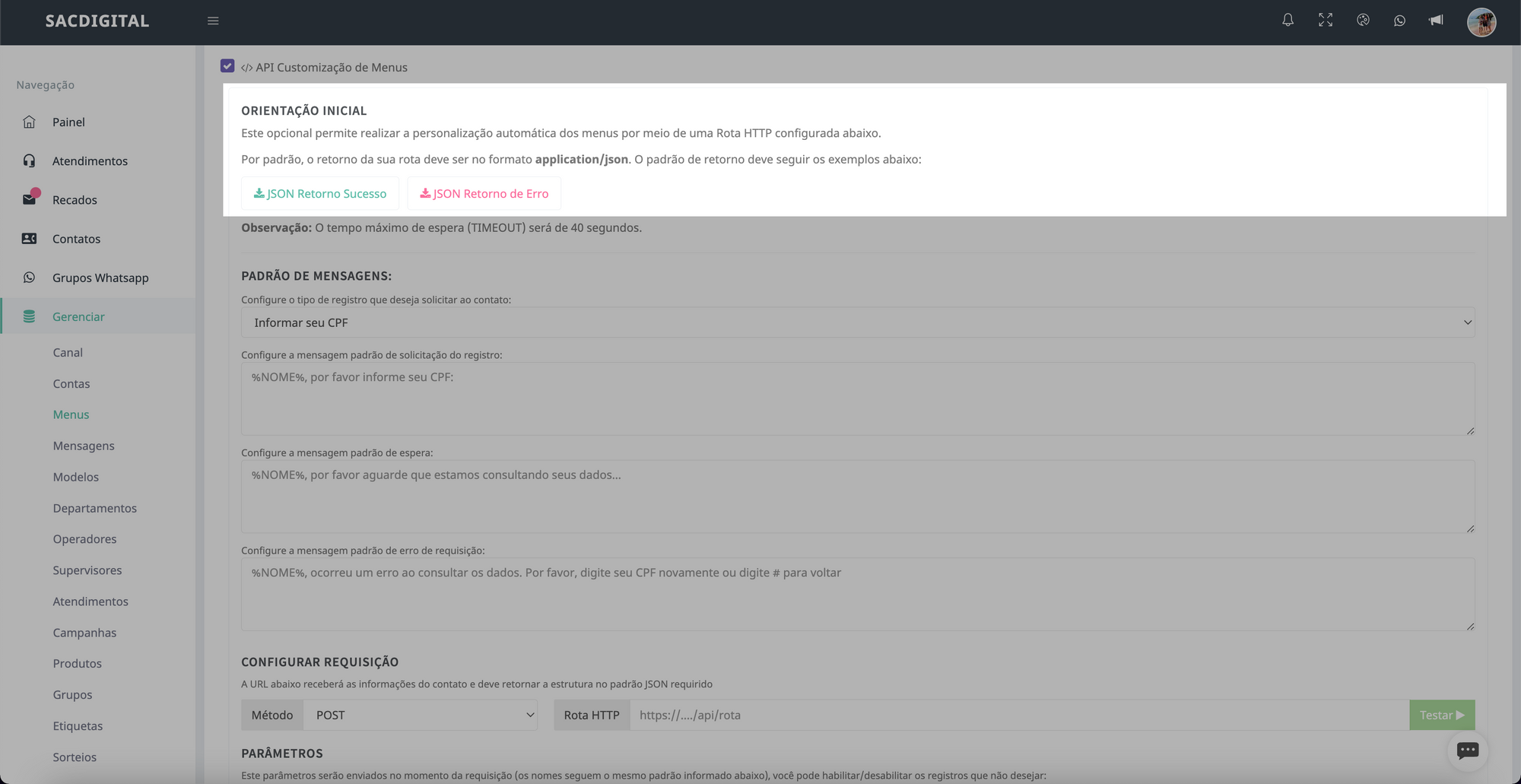Open the Menus submenu item
The image size is (1521, 784).
tap(71, 414)
